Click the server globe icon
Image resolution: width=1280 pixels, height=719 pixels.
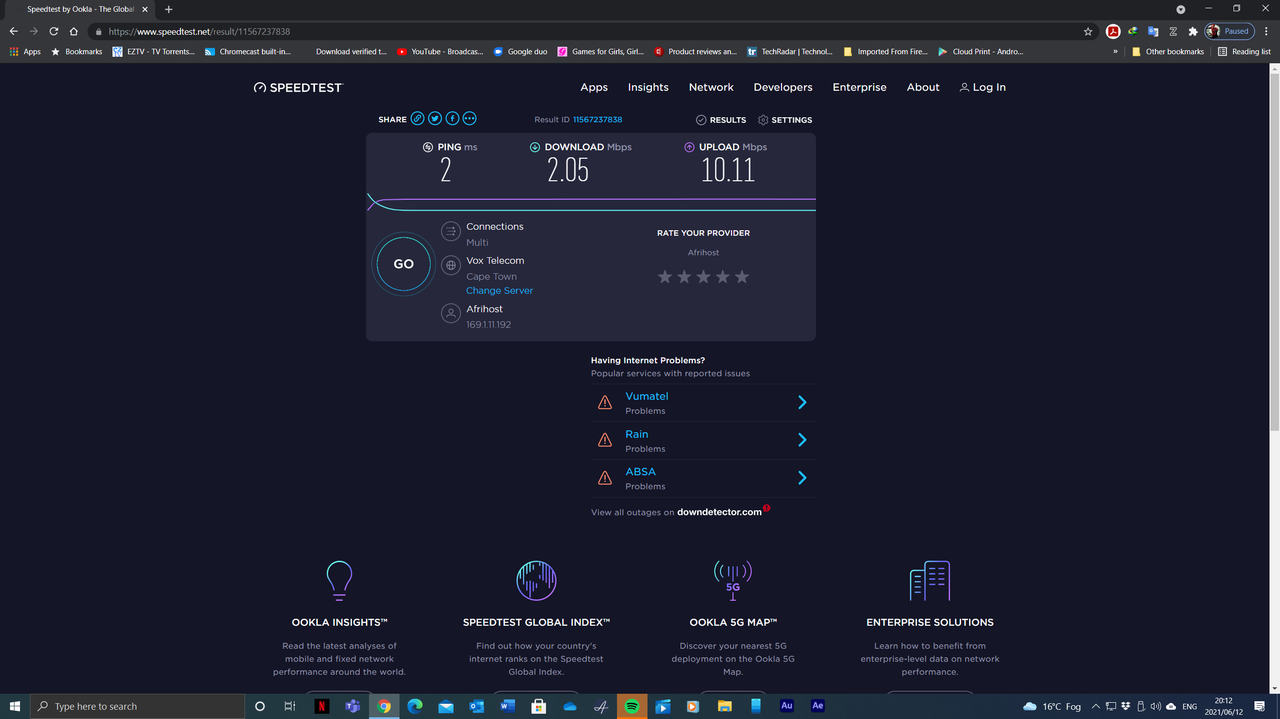(451, 265)
